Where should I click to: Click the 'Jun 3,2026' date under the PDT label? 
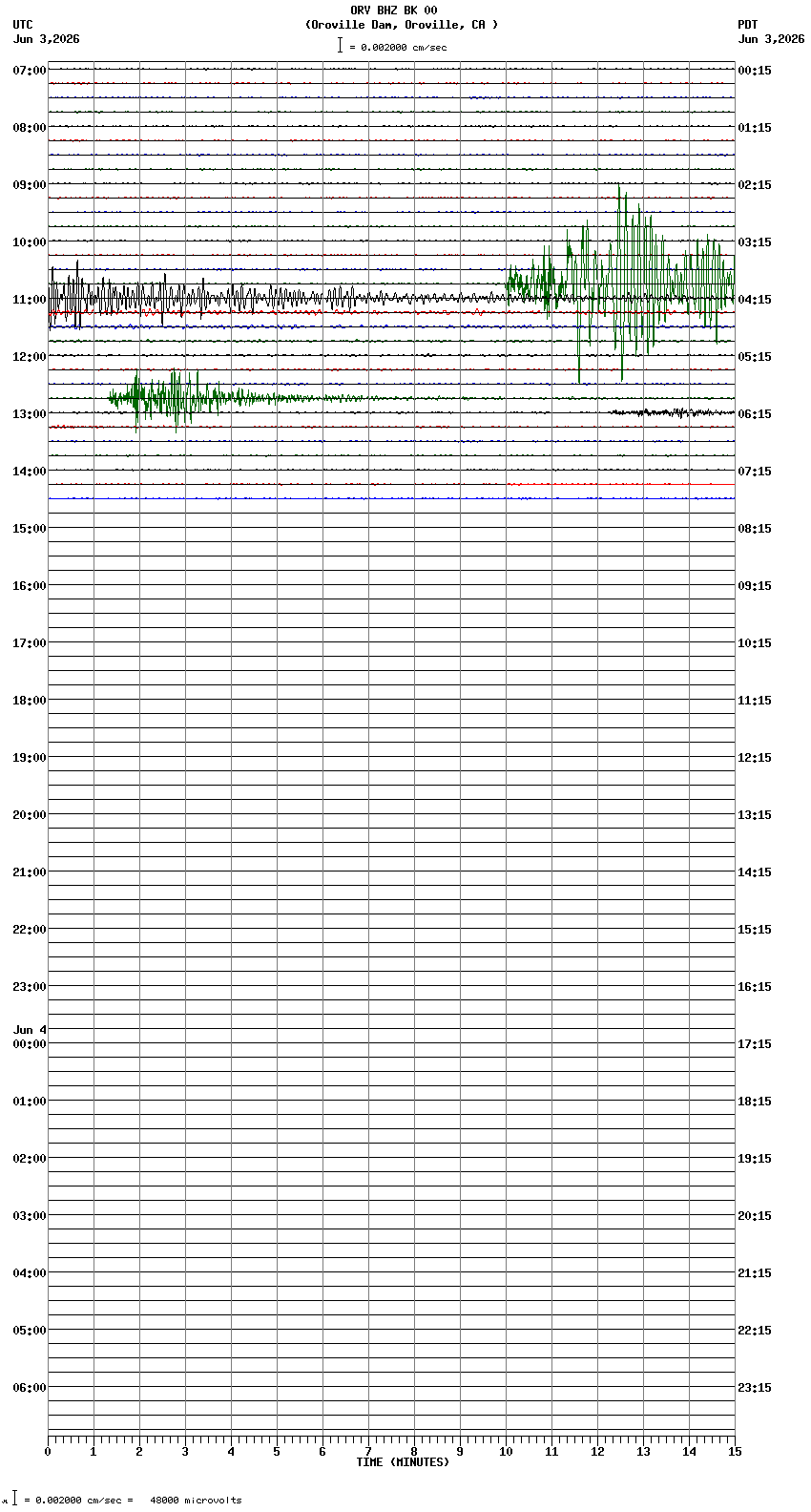click(x=771, y=39)
